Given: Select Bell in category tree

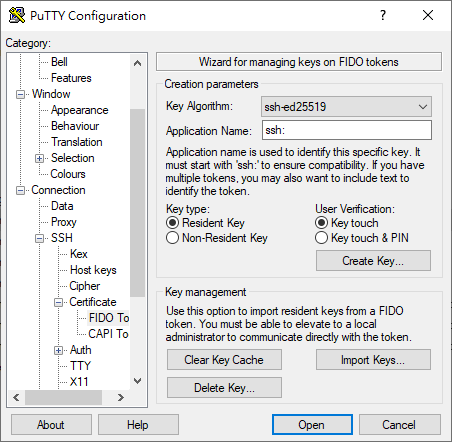Looking at the screenshot, I should coord(59,62).
